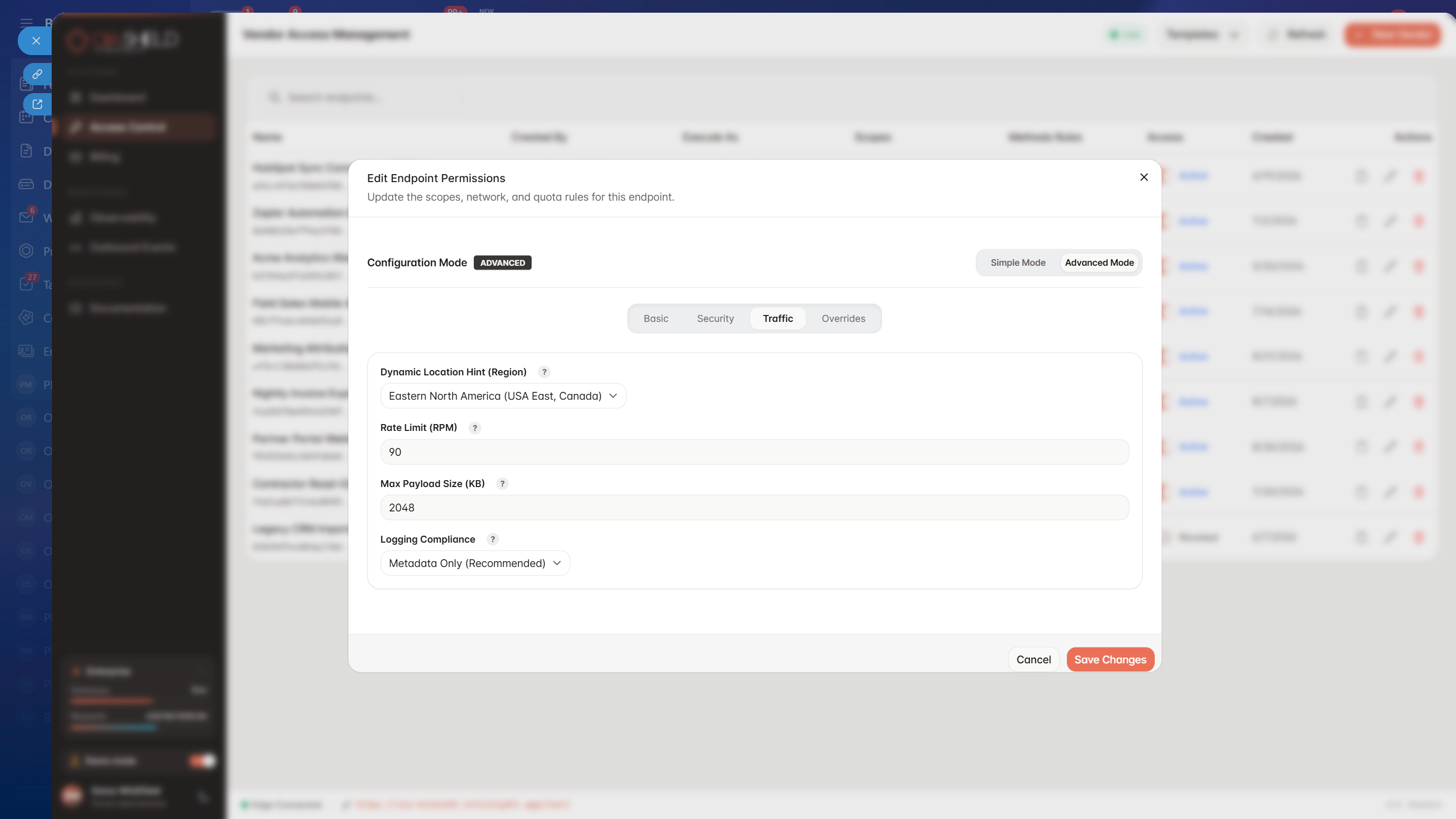Open the Region dropdown Eastern North America

[x=502, y=396]
